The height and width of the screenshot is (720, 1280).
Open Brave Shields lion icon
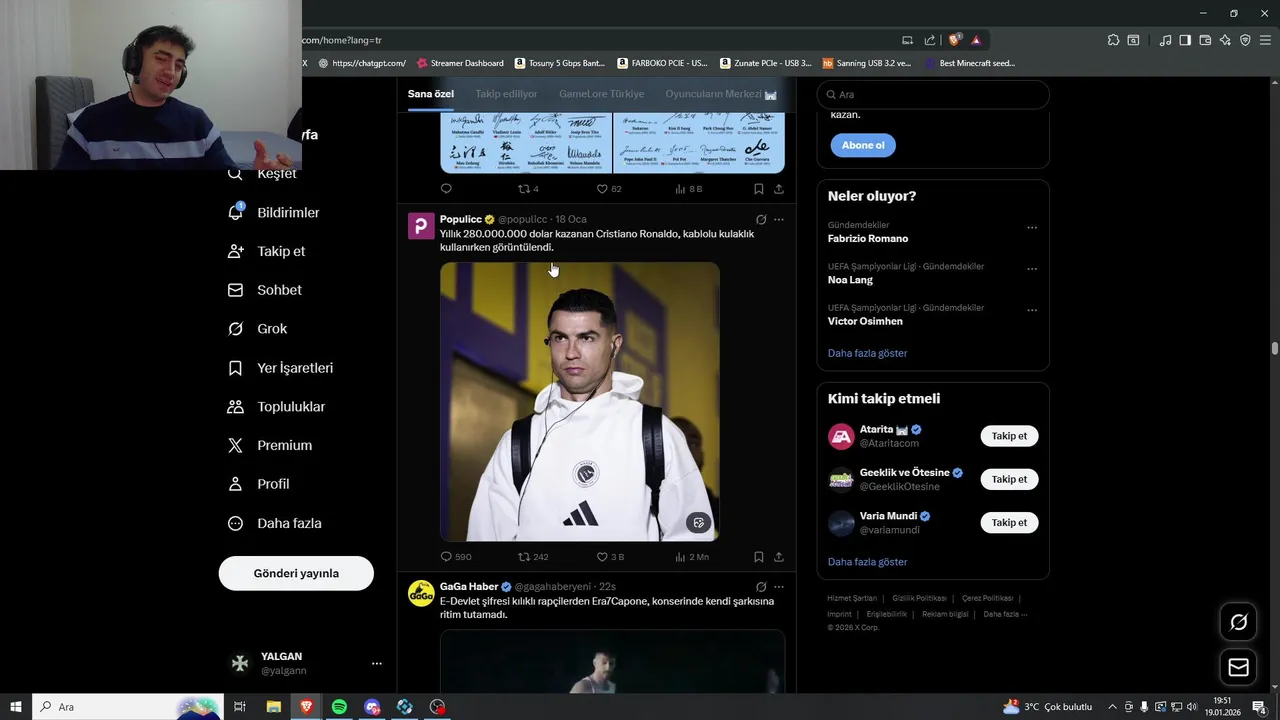click(x=954, y=40)
